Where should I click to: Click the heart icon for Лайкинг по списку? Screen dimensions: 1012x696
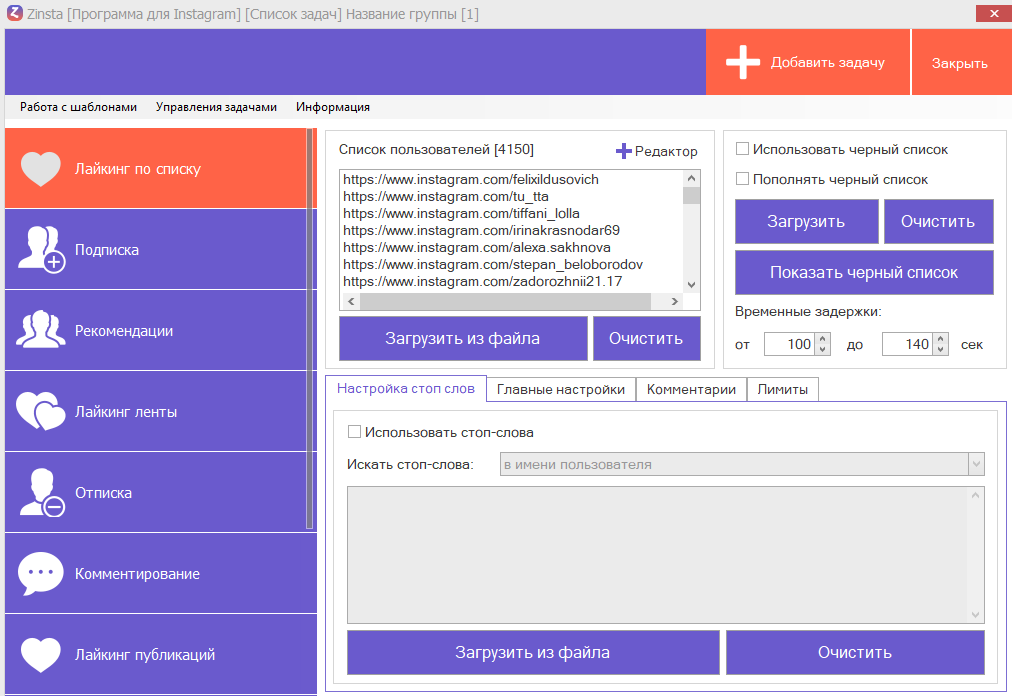[x=41, y=169]
